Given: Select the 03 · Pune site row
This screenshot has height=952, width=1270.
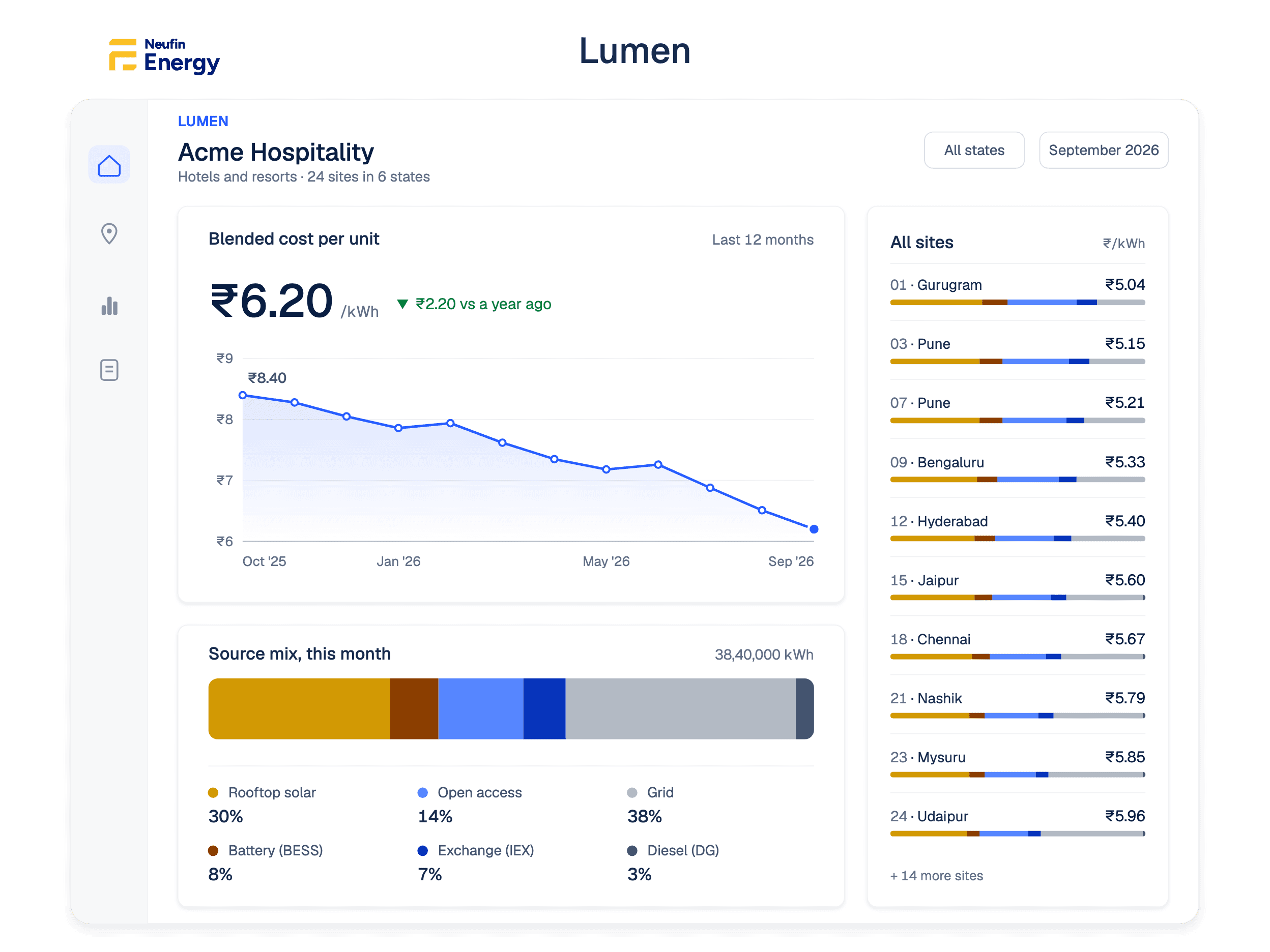Looking at the screenshot, I should [1018, 351].
